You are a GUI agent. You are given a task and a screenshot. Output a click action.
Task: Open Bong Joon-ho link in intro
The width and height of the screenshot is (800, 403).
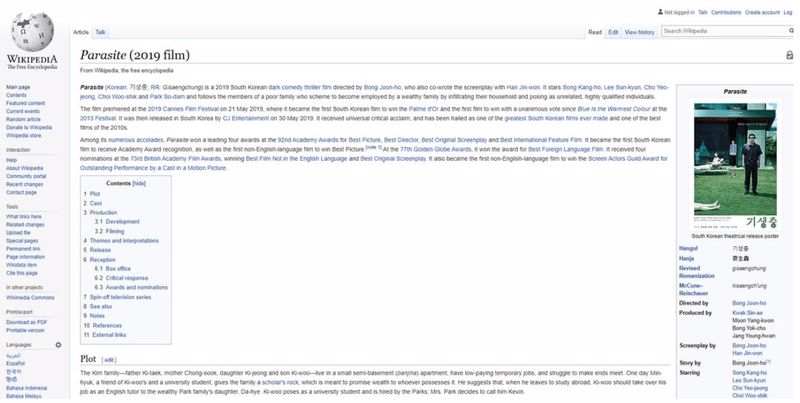(384, 88)
